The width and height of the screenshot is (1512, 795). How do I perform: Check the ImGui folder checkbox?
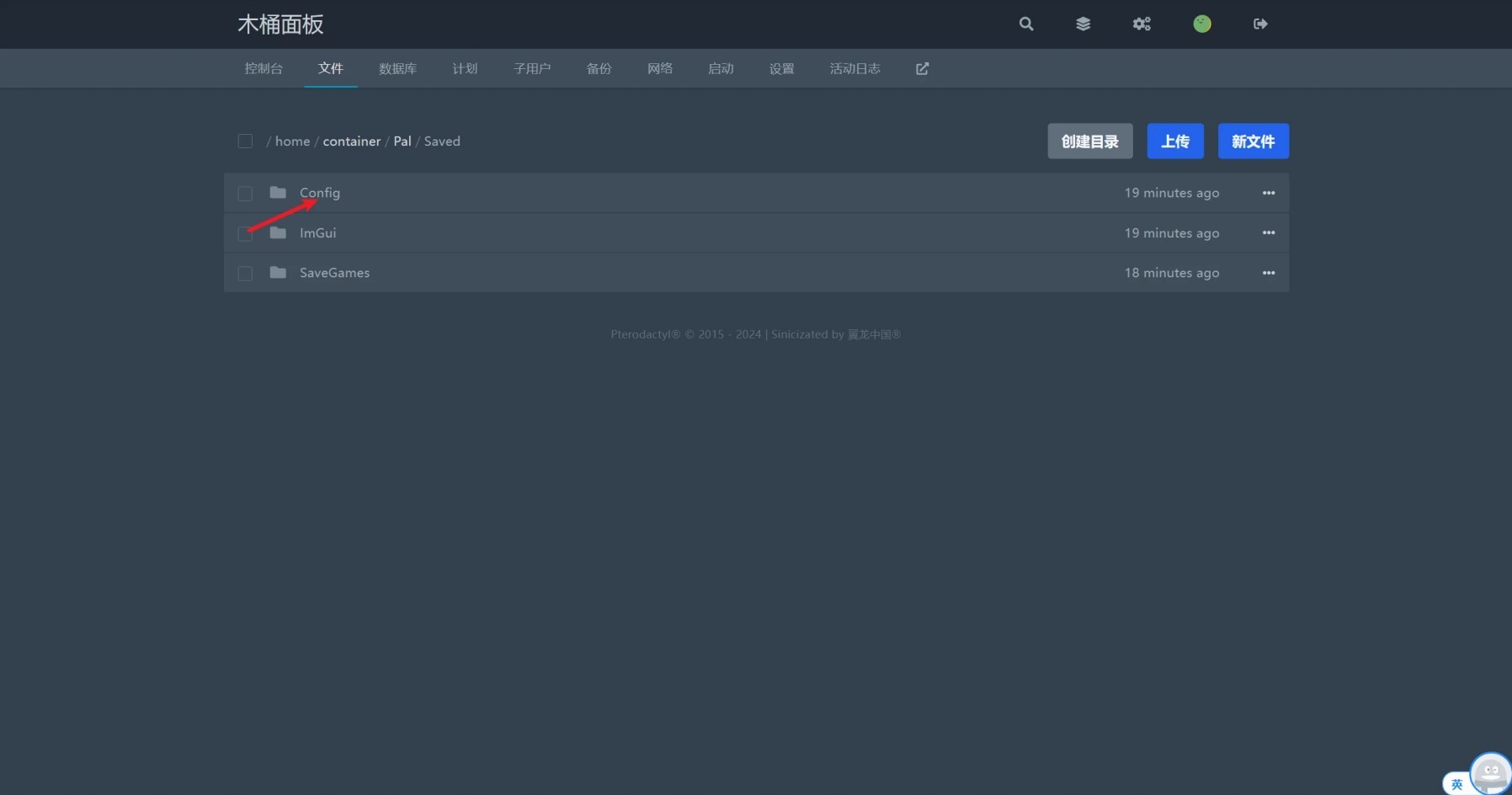point(245,233)
